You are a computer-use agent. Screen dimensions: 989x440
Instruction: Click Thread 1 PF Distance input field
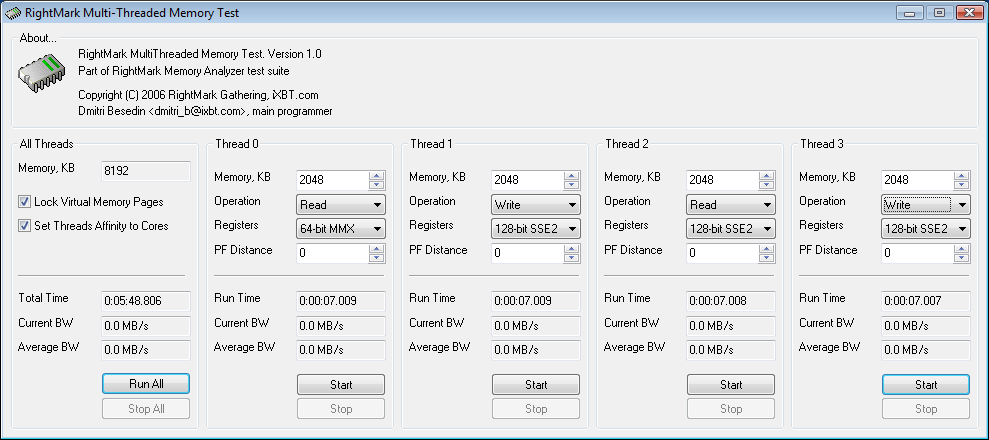pos(527,253)
